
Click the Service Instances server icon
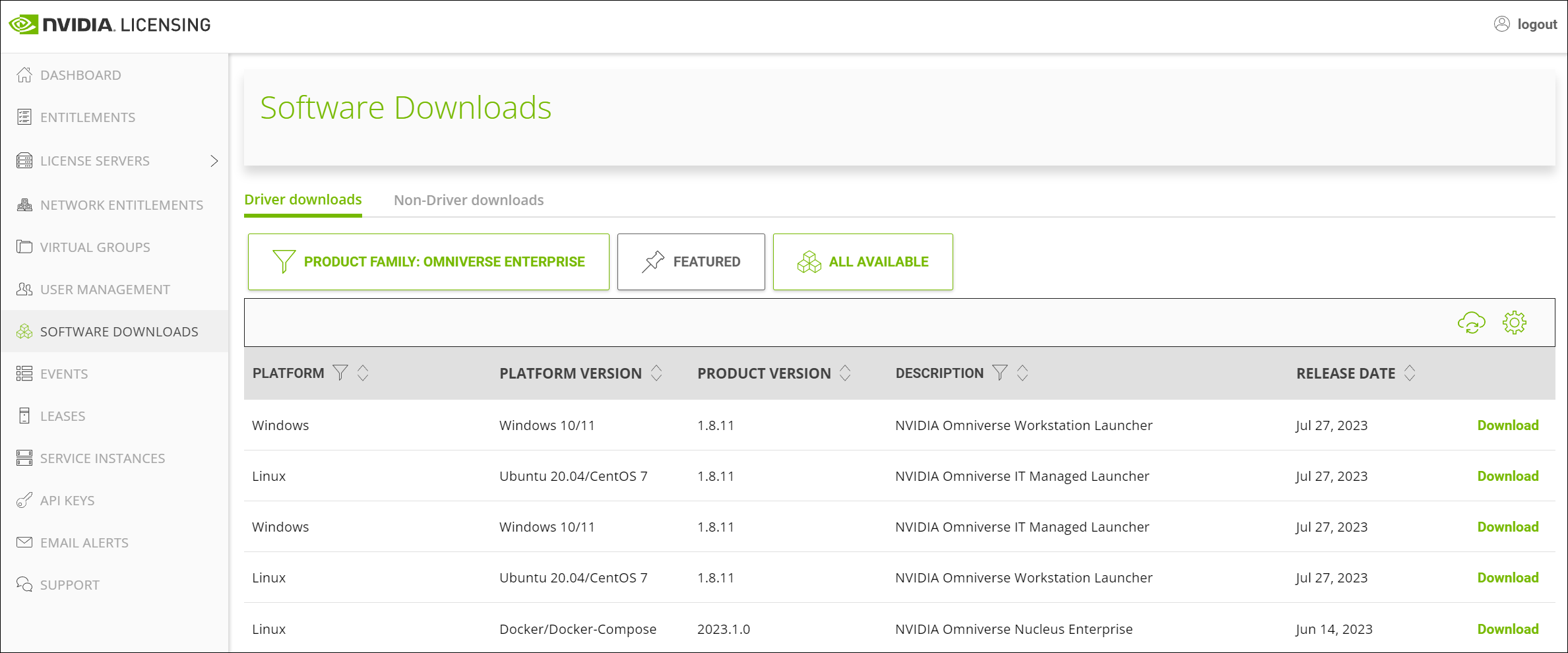click(x=24, y=458)
